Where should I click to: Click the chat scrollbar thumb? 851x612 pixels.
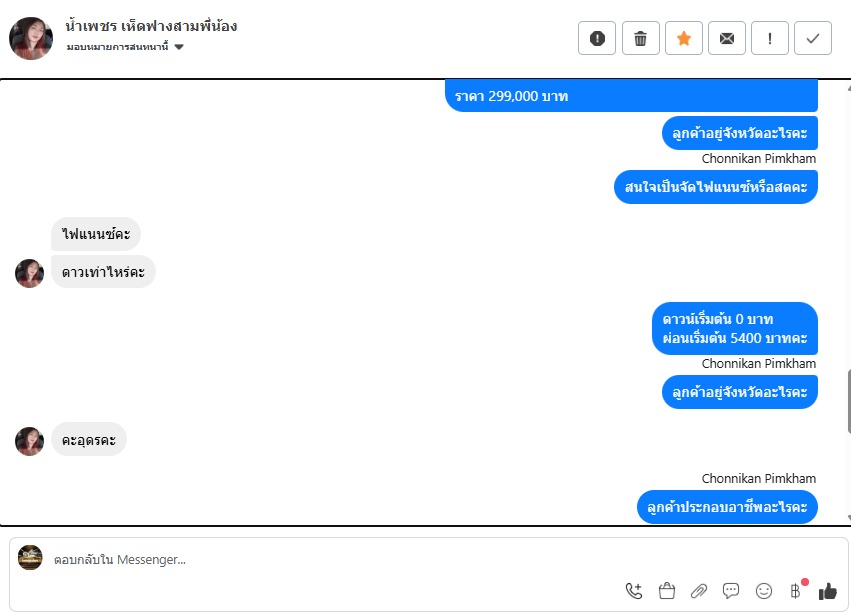pyautogui.click(x=848, y=401)
